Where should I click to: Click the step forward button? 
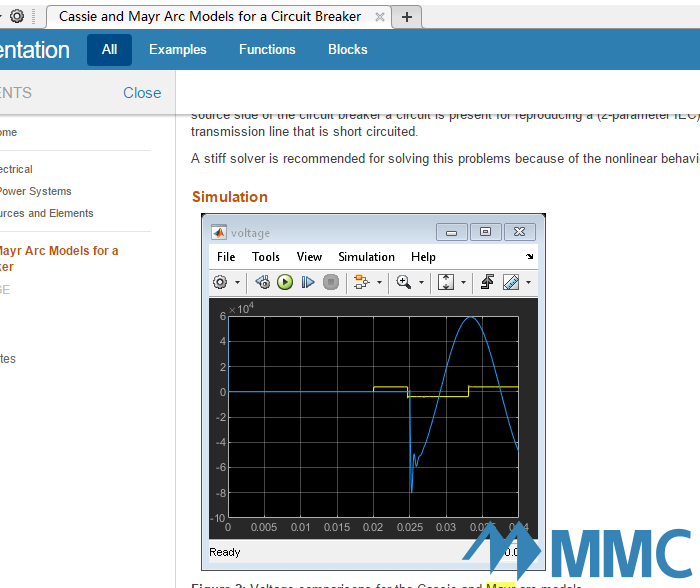pos(308,282)
